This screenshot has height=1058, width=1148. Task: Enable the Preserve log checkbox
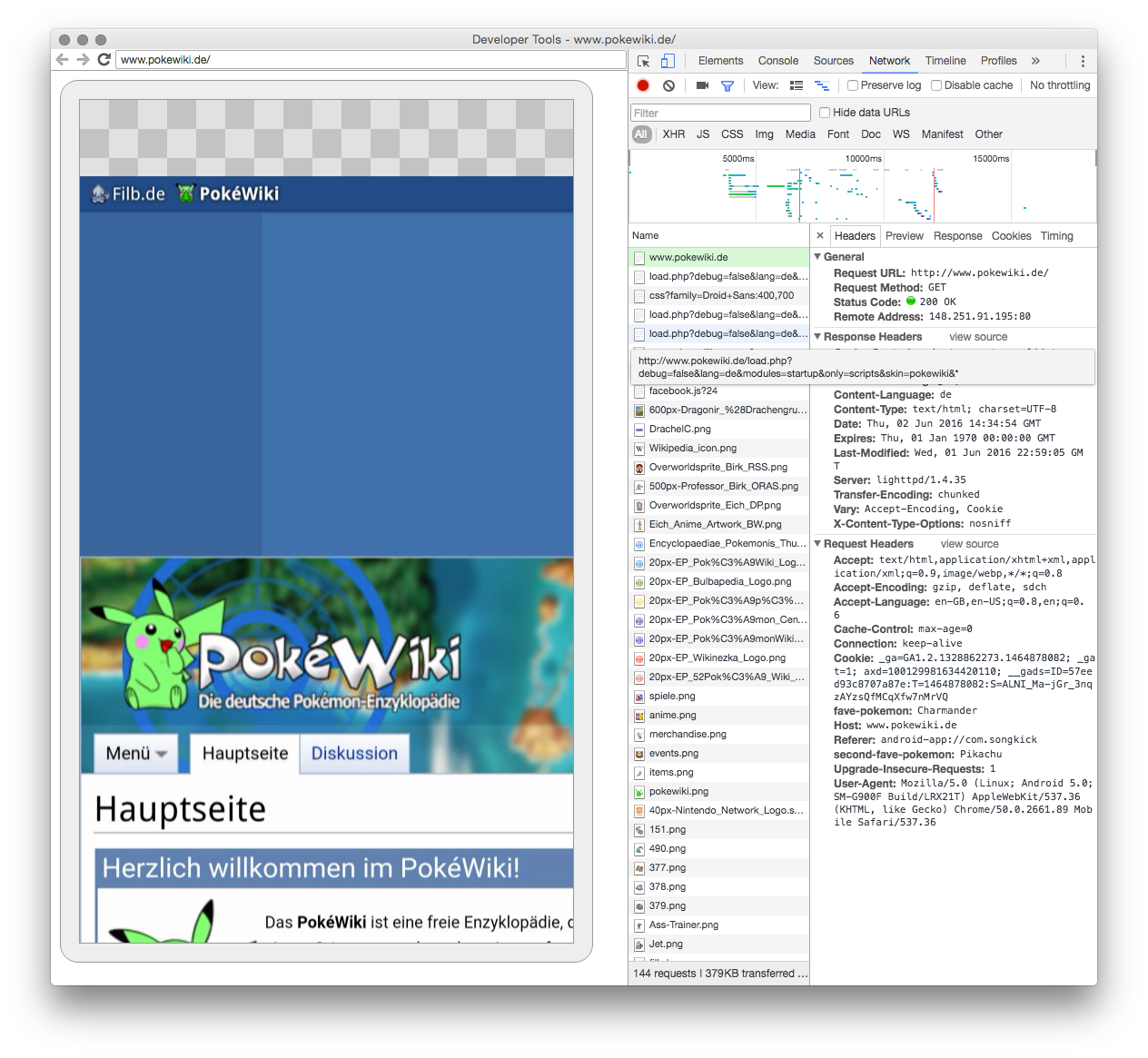pyautogui.click(x=853, y=85)
